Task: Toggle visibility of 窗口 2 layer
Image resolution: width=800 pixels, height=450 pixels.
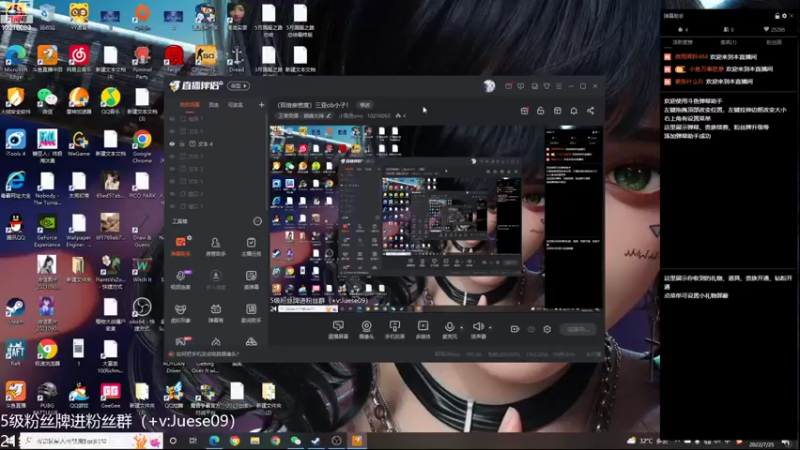Action: (172, 194)
